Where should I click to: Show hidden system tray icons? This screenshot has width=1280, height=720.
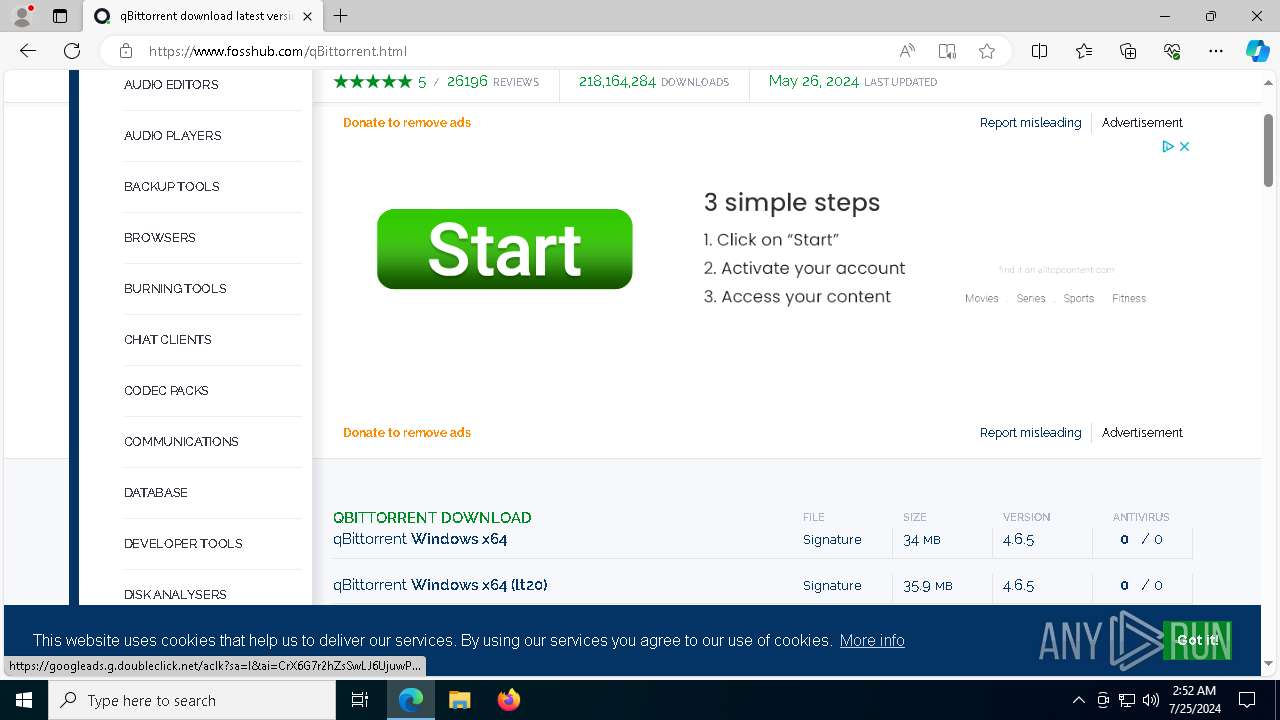pos(1078,700)
